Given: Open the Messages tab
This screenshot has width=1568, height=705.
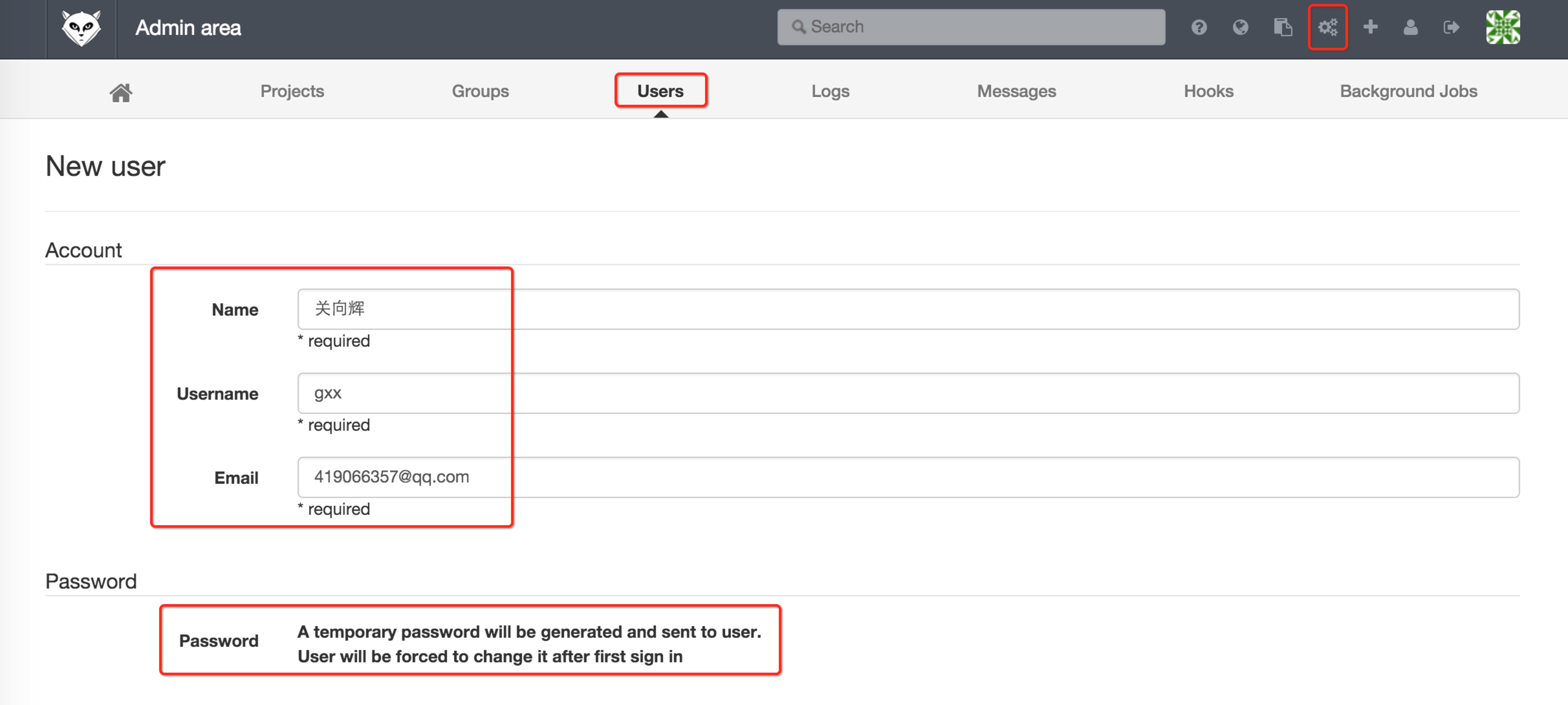Looking at the screenshot, I should 1017,91.
